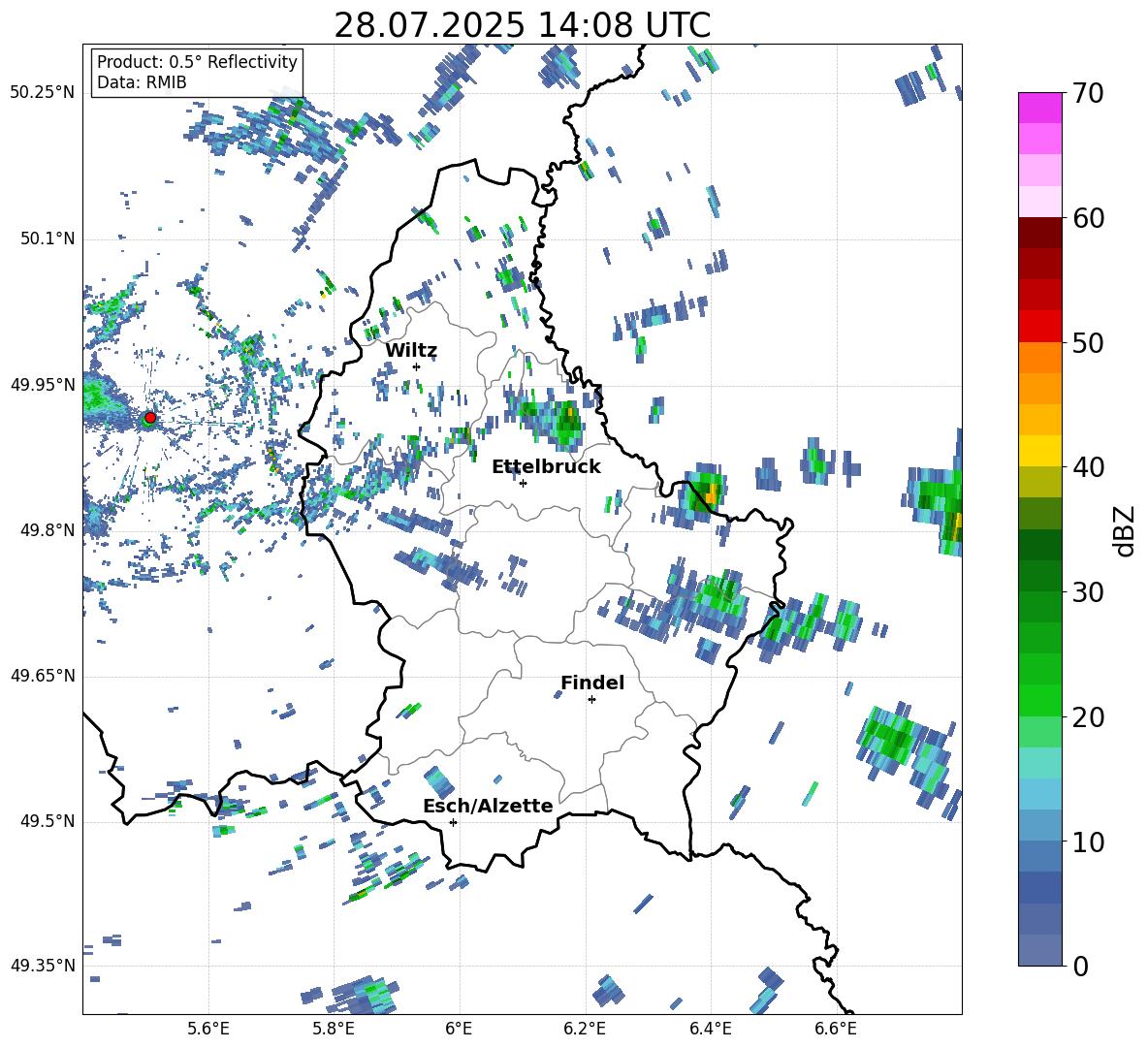Click the Findel station cross marker
The height and width of the screenshot is (1048, 1148).
[x=591, y=699]
